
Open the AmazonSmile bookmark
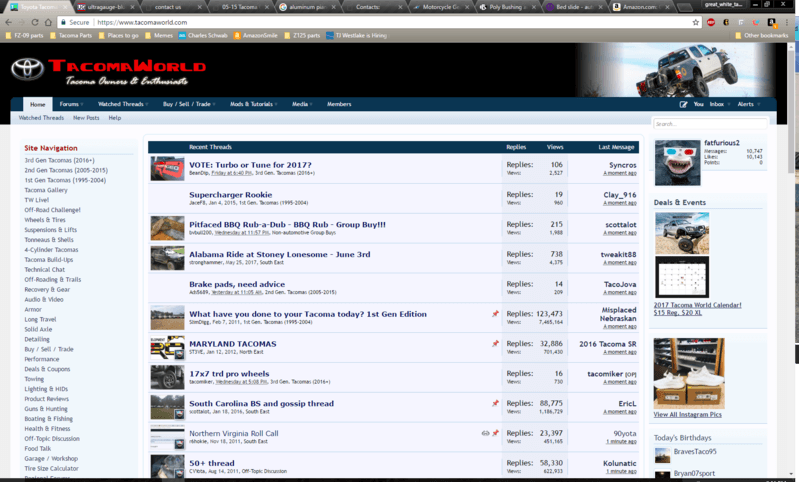click(255, 36)
